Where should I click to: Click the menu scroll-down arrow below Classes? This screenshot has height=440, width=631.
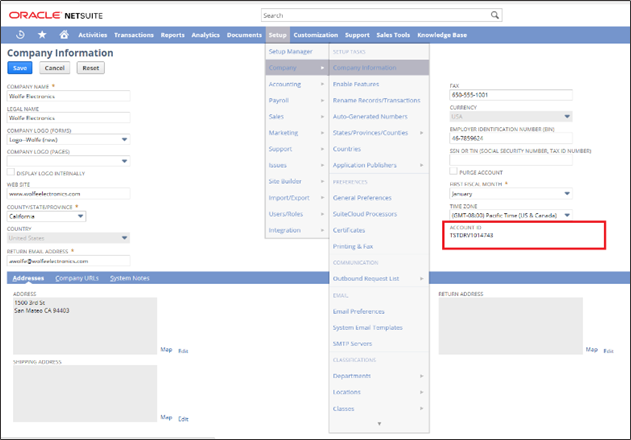[x=379, y=423]
